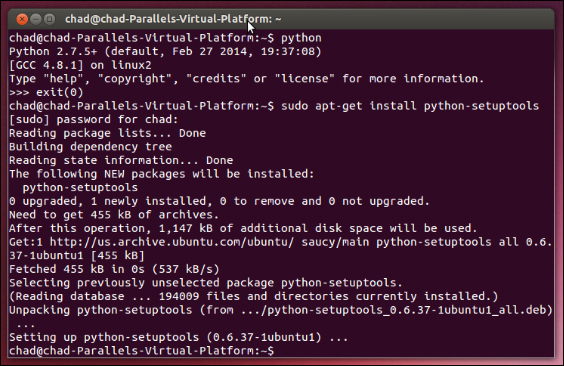Click the 'exit(0)' Python statement
The width and height of the screenshot is (564, 366).
59,92
